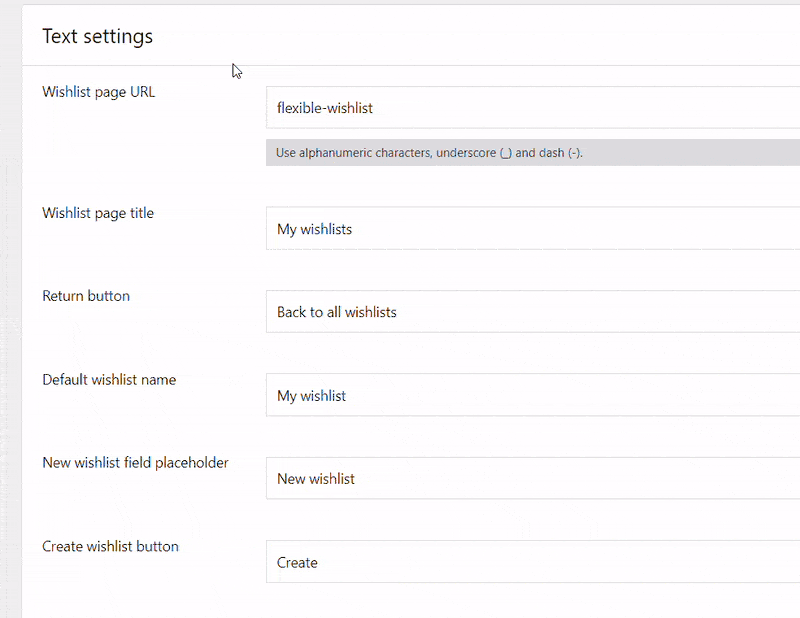Screen dimensions: 800x618
Task: Click the 'New wishlist field placeholder' label
Action: click(135, 463)
